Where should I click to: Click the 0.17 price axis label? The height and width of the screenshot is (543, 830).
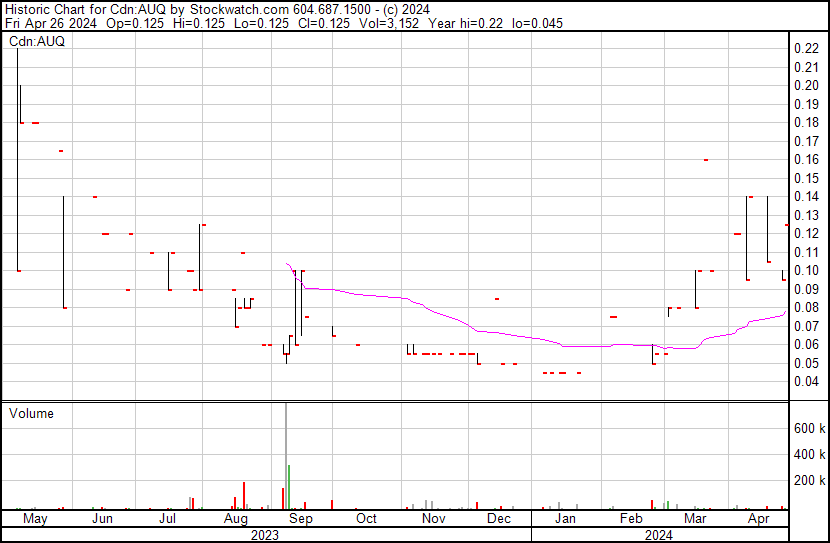[x=806, y=141]
